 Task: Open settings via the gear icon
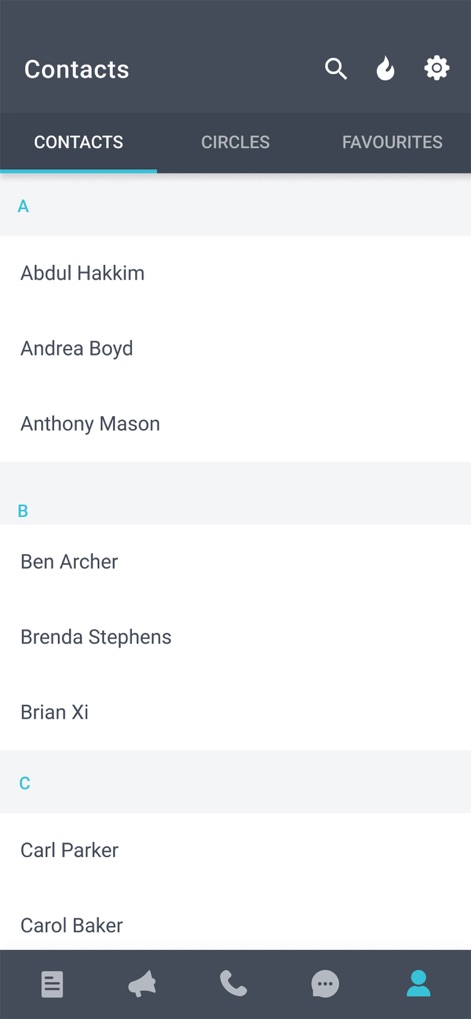pos(437,68)
